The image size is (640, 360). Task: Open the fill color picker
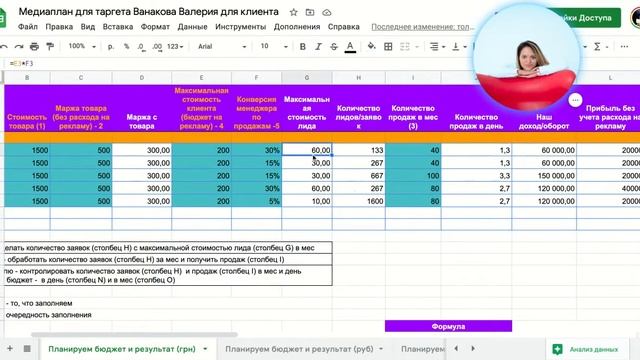(371, 46)
